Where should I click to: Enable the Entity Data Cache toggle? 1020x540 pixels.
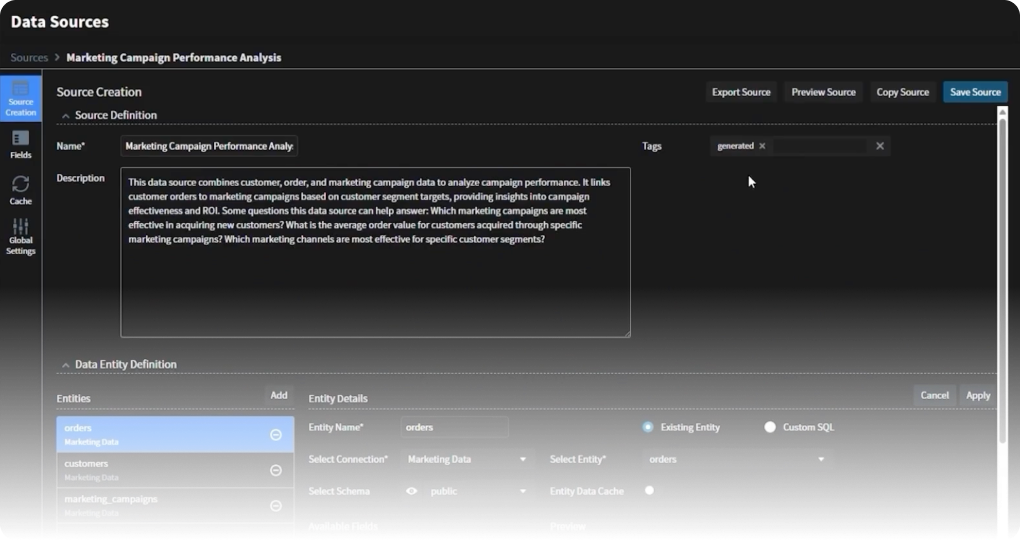[x=652, y=491]
